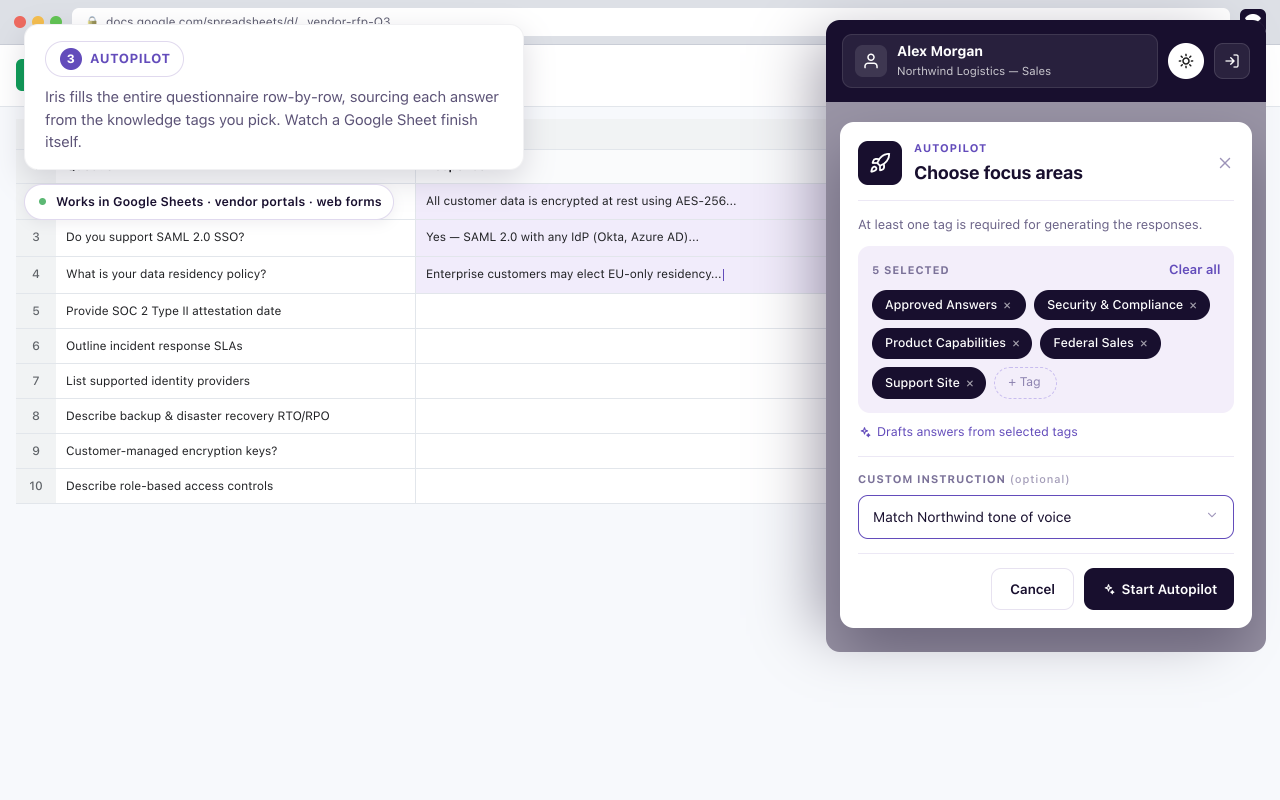Select 'Provide SOC 2 Type II attestation date'

tap(236, 311)
